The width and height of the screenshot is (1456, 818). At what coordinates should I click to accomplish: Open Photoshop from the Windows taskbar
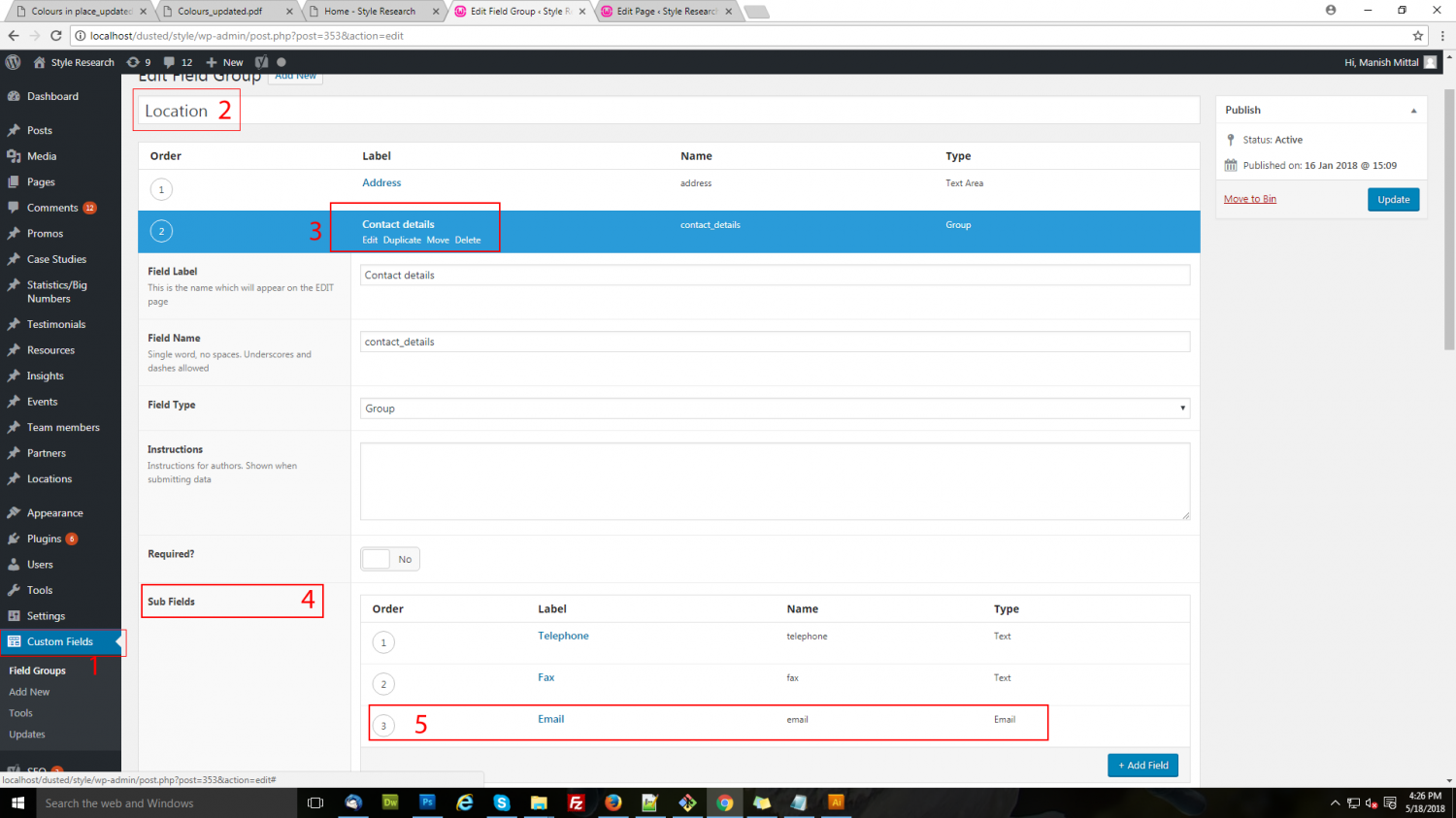(x=427, y=802)
